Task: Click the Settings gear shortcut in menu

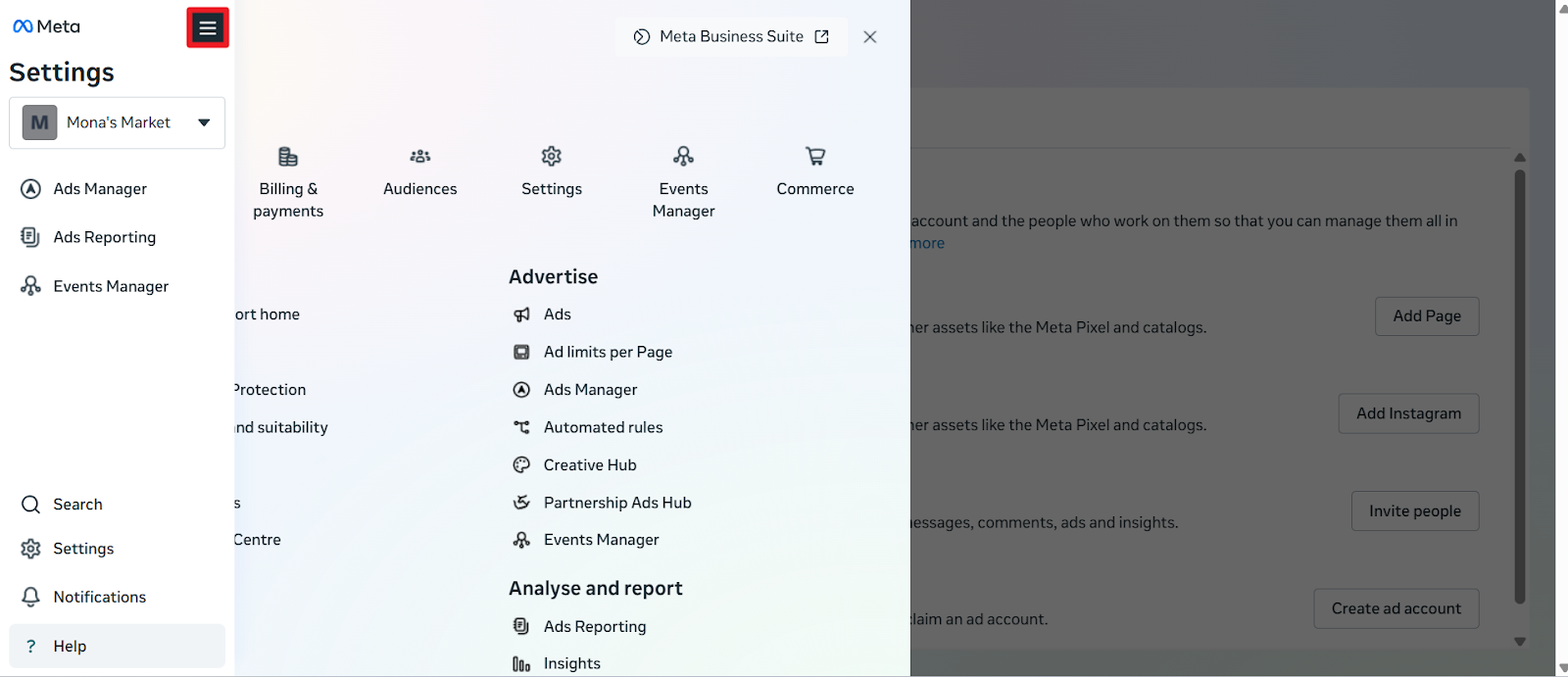Action: point(552,157)
